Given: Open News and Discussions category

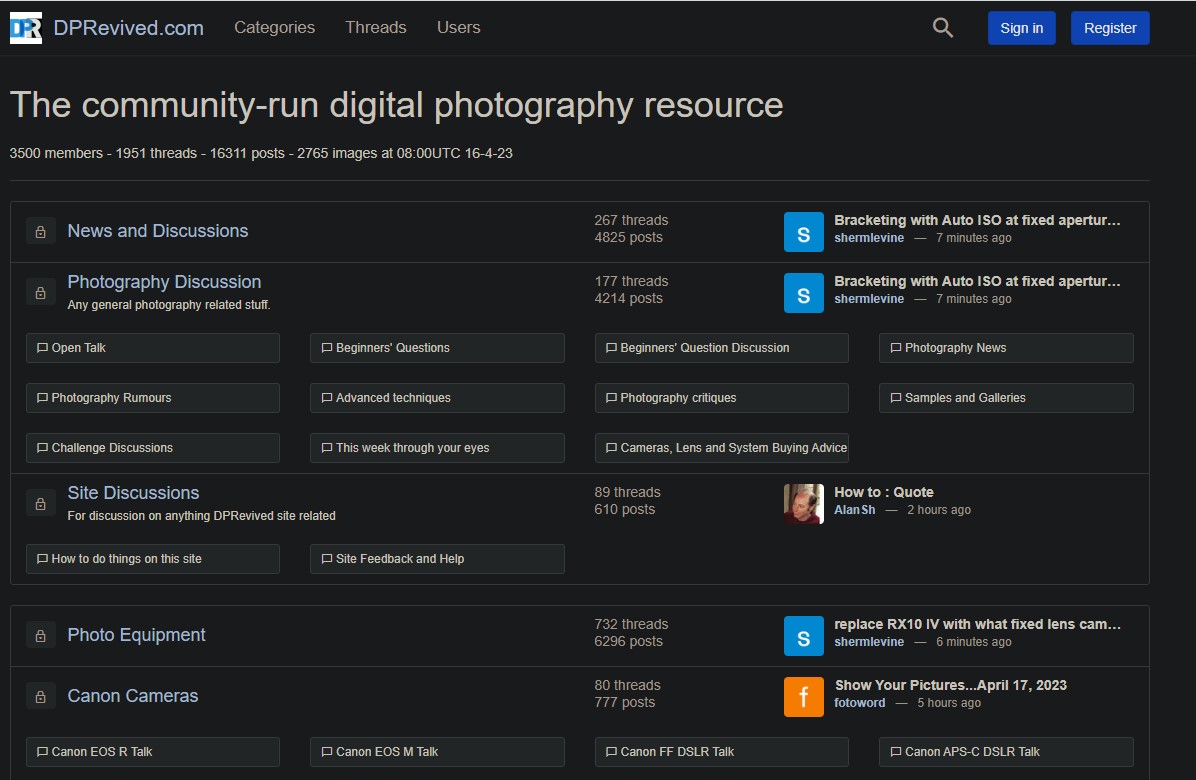Looking at the screenshot, I should tap(158, 231).
